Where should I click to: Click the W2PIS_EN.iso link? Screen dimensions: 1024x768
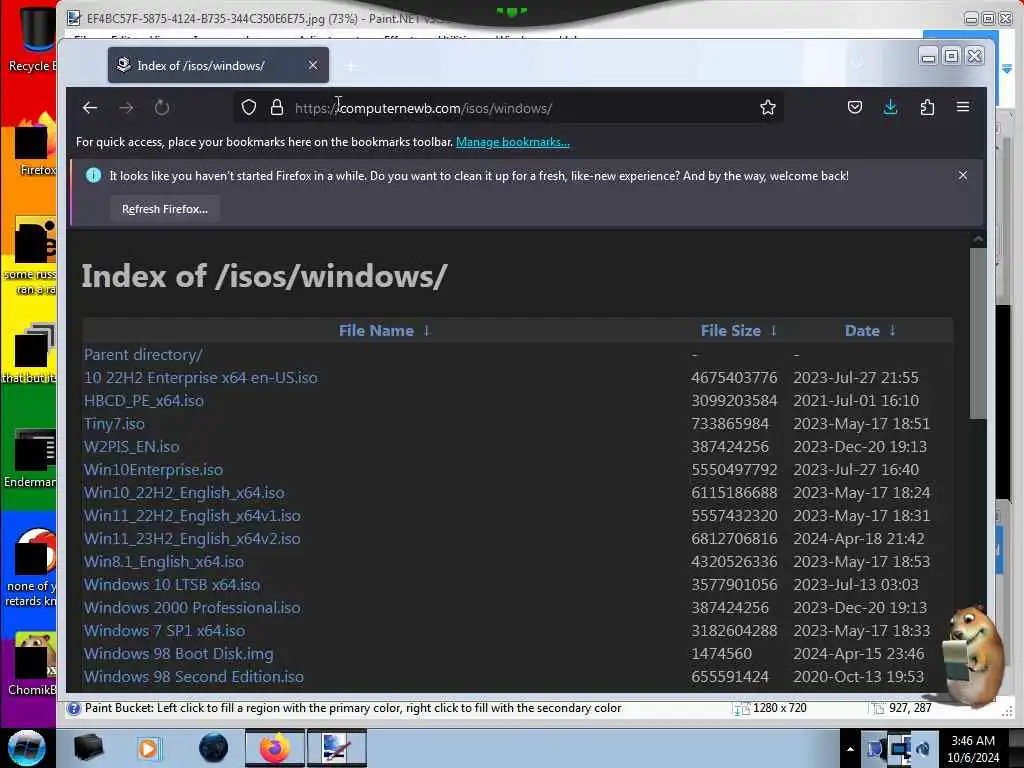[131, 447]
